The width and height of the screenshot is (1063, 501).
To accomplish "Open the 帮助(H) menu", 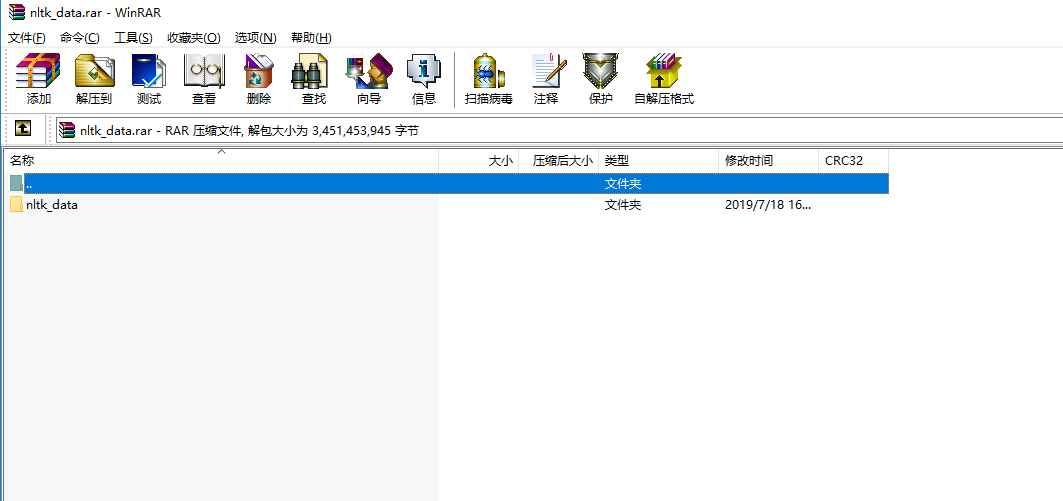I will click(x=311, y=37).
